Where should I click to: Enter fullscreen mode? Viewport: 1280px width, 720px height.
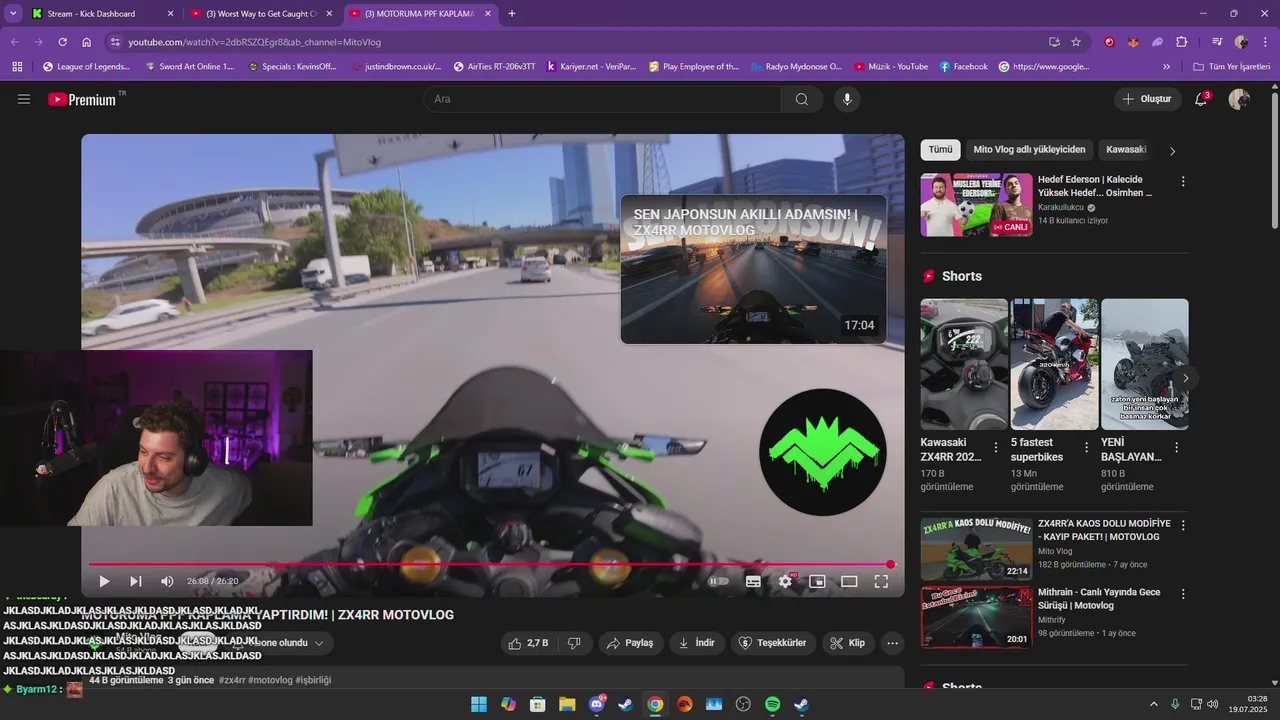[881, 581]
